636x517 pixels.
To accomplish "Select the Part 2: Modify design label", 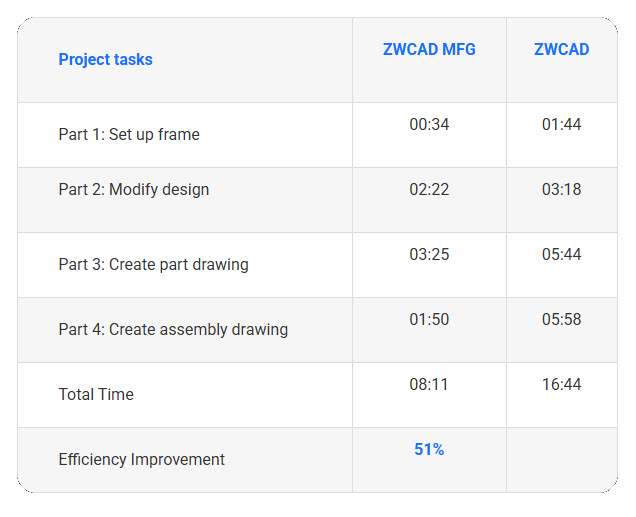I will pyautogui.click(x=134, y=190).
